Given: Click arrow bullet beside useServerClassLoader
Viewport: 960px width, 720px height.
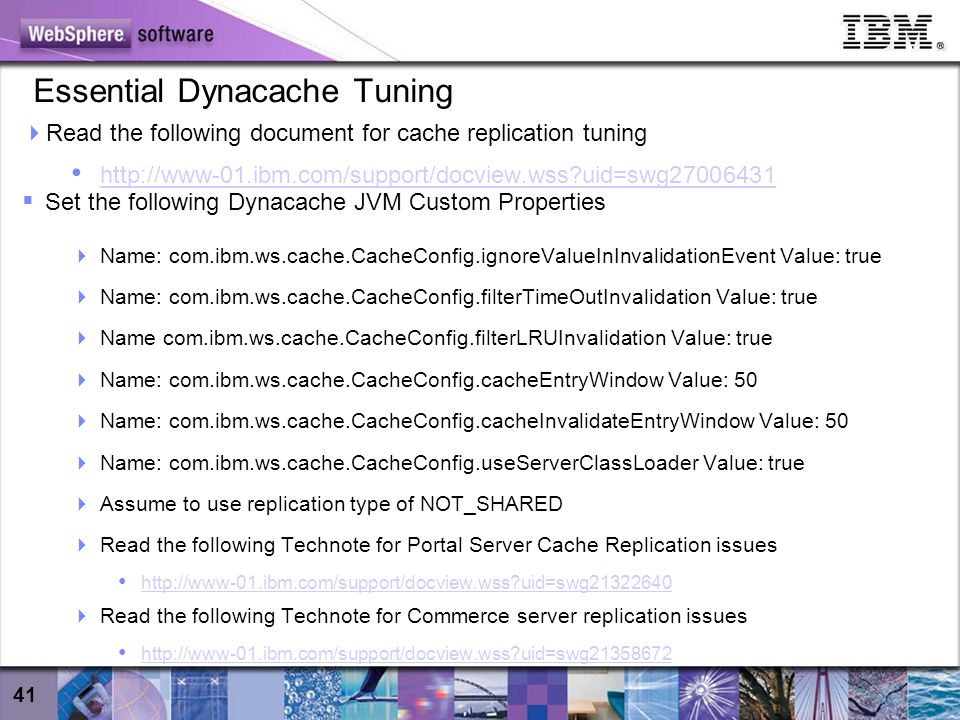Looking at the screenshot, I should (82, 463).
